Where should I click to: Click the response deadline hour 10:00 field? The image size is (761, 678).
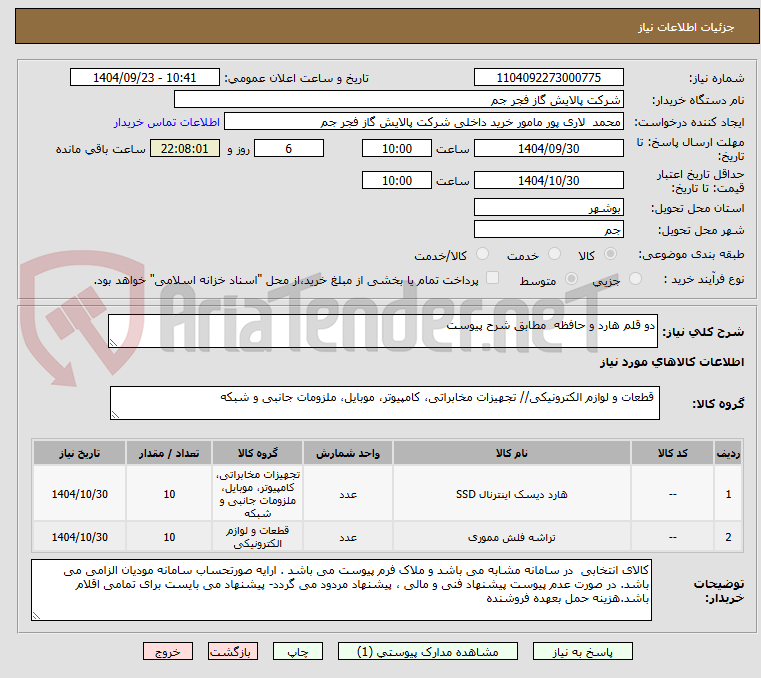pyautogui.click(x=397, y=149)
